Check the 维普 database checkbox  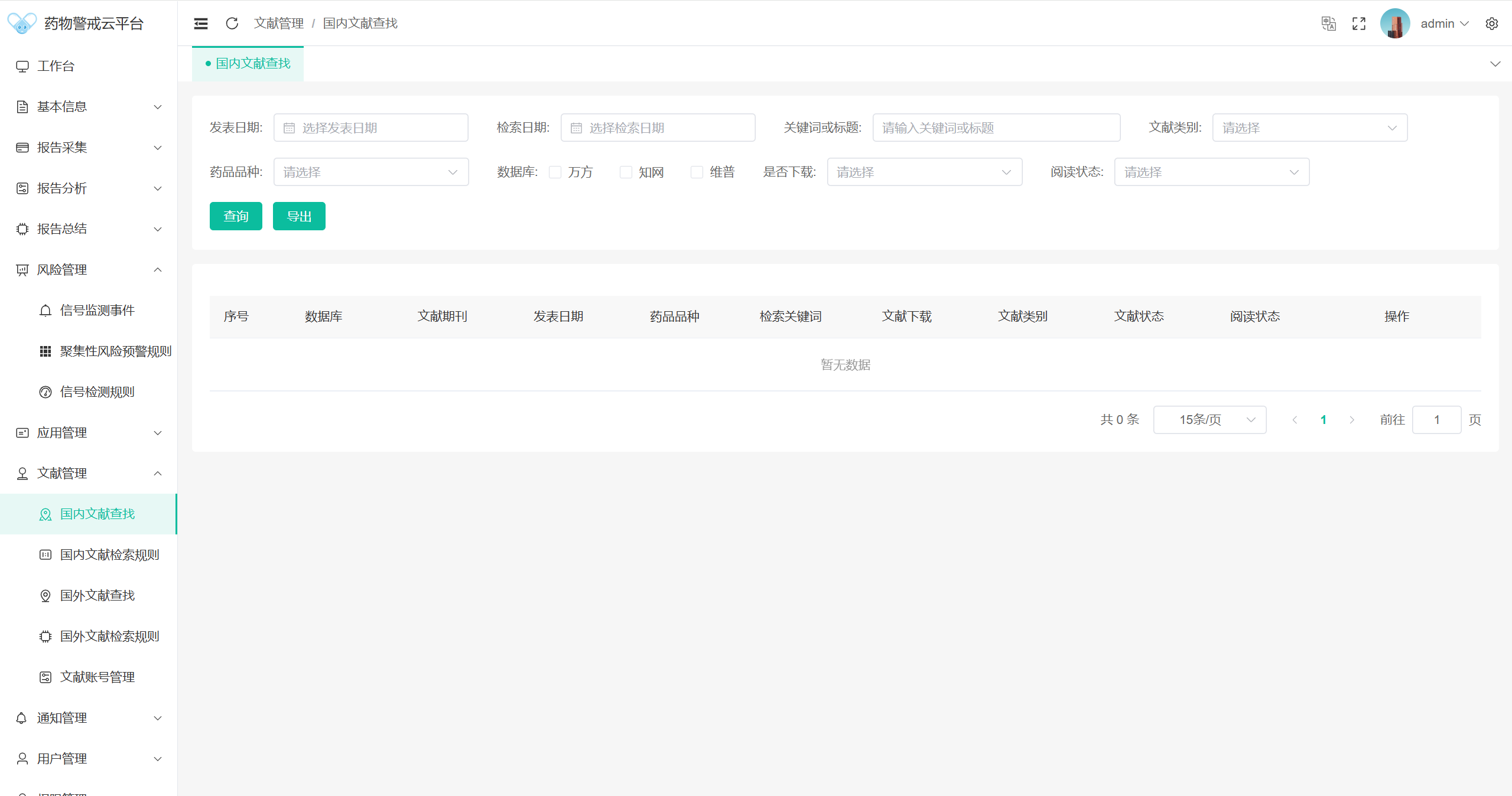(x=697, y=172)
